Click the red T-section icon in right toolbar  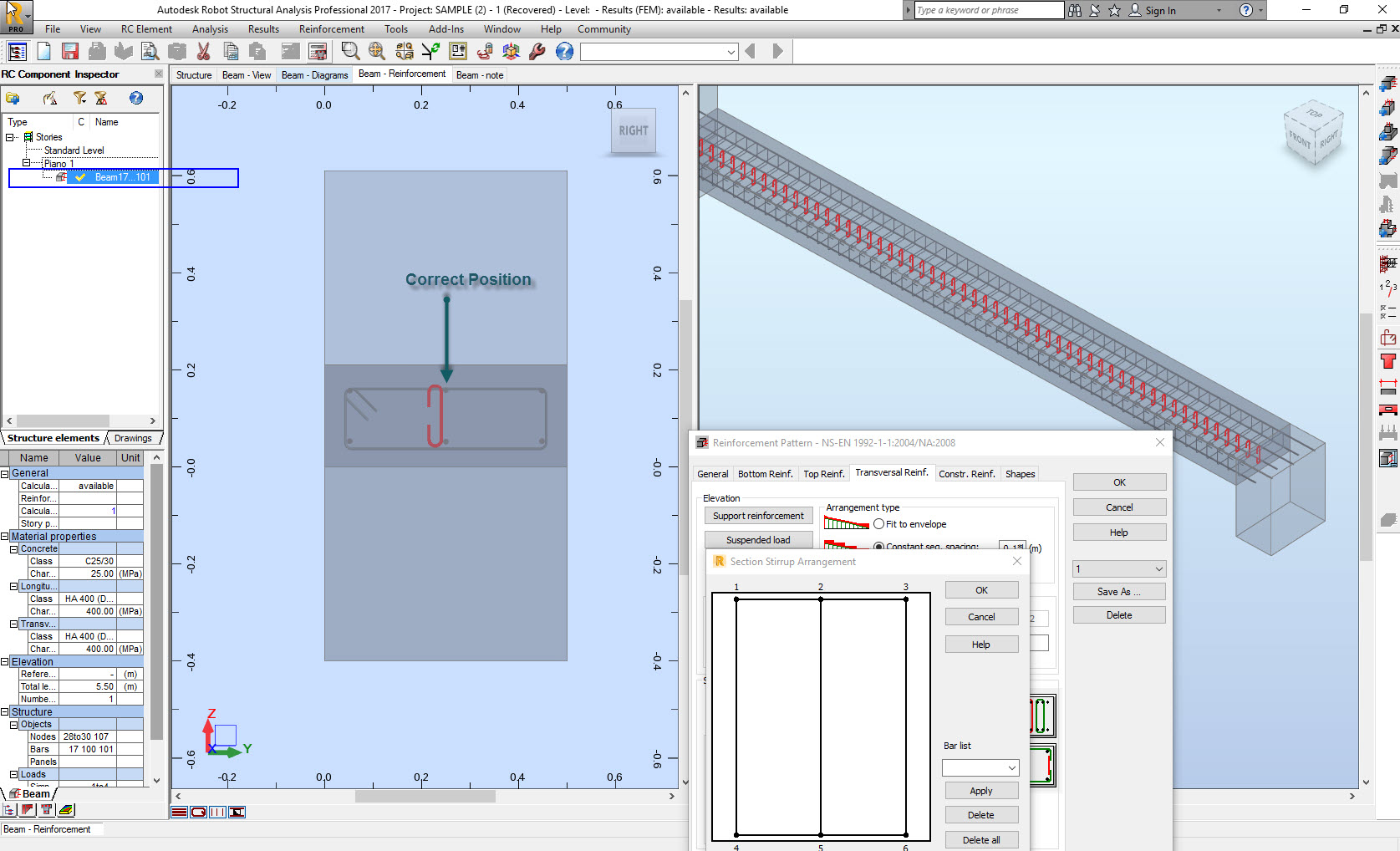1388,361
